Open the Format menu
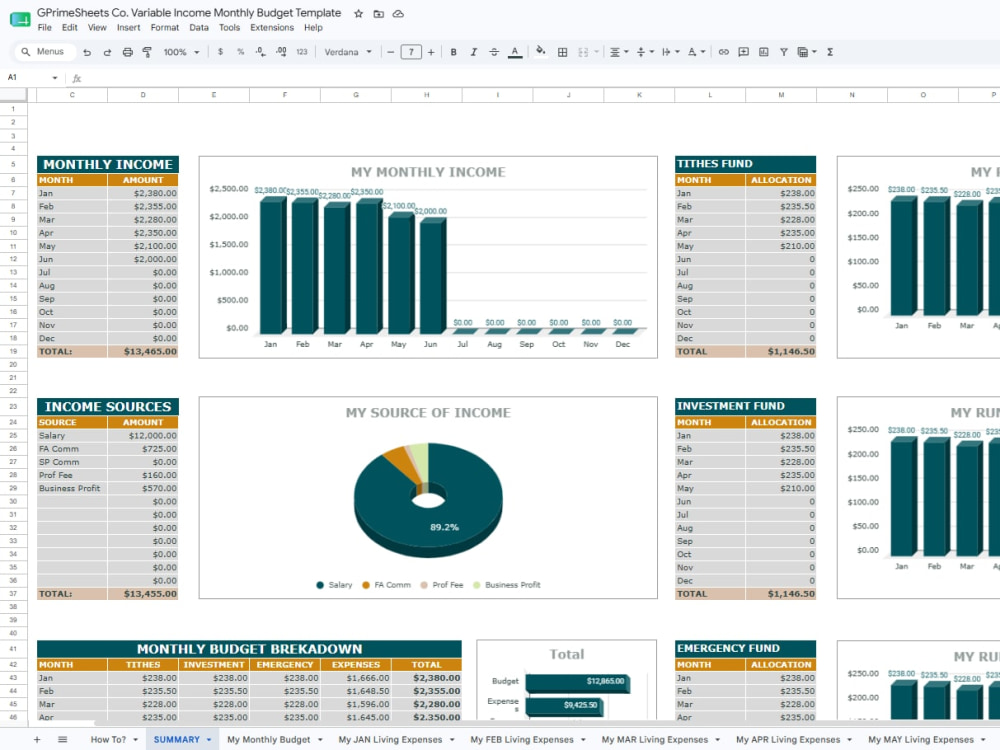 (165, 27)
